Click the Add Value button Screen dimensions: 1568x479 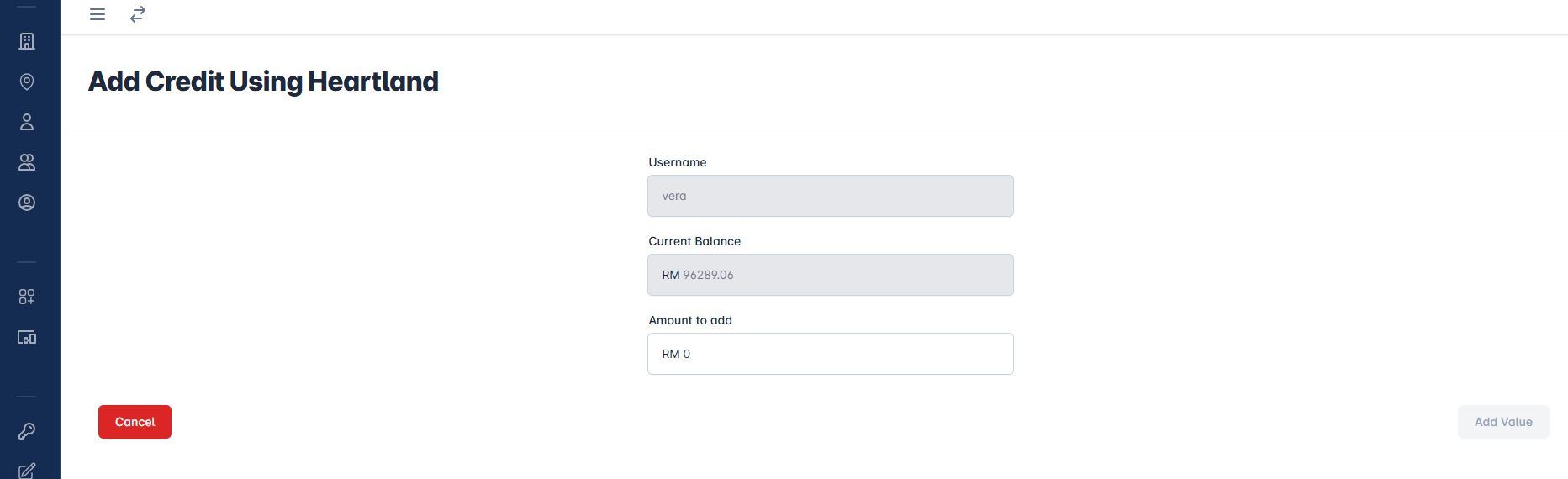[1502, 422]
